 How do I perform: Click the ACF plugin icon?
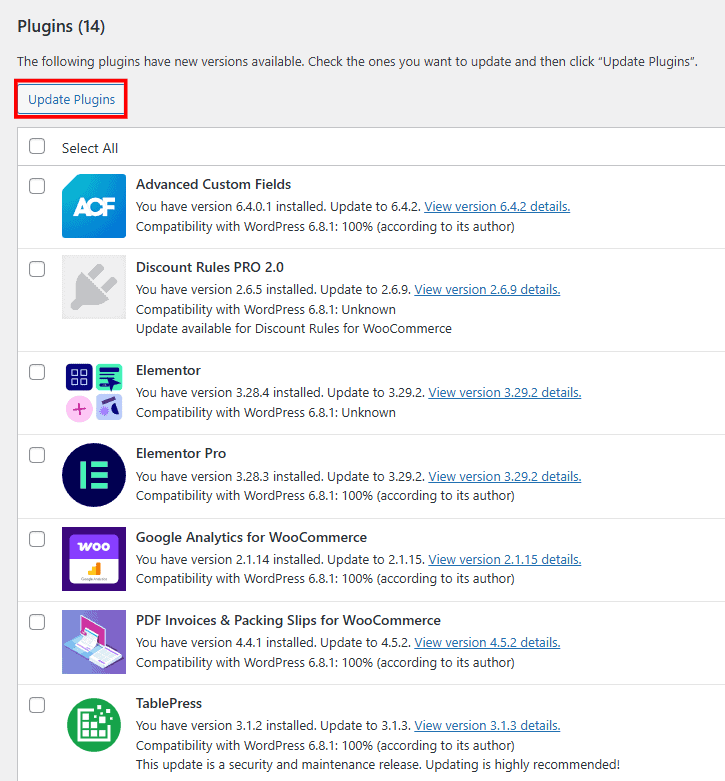pos(94,206)
